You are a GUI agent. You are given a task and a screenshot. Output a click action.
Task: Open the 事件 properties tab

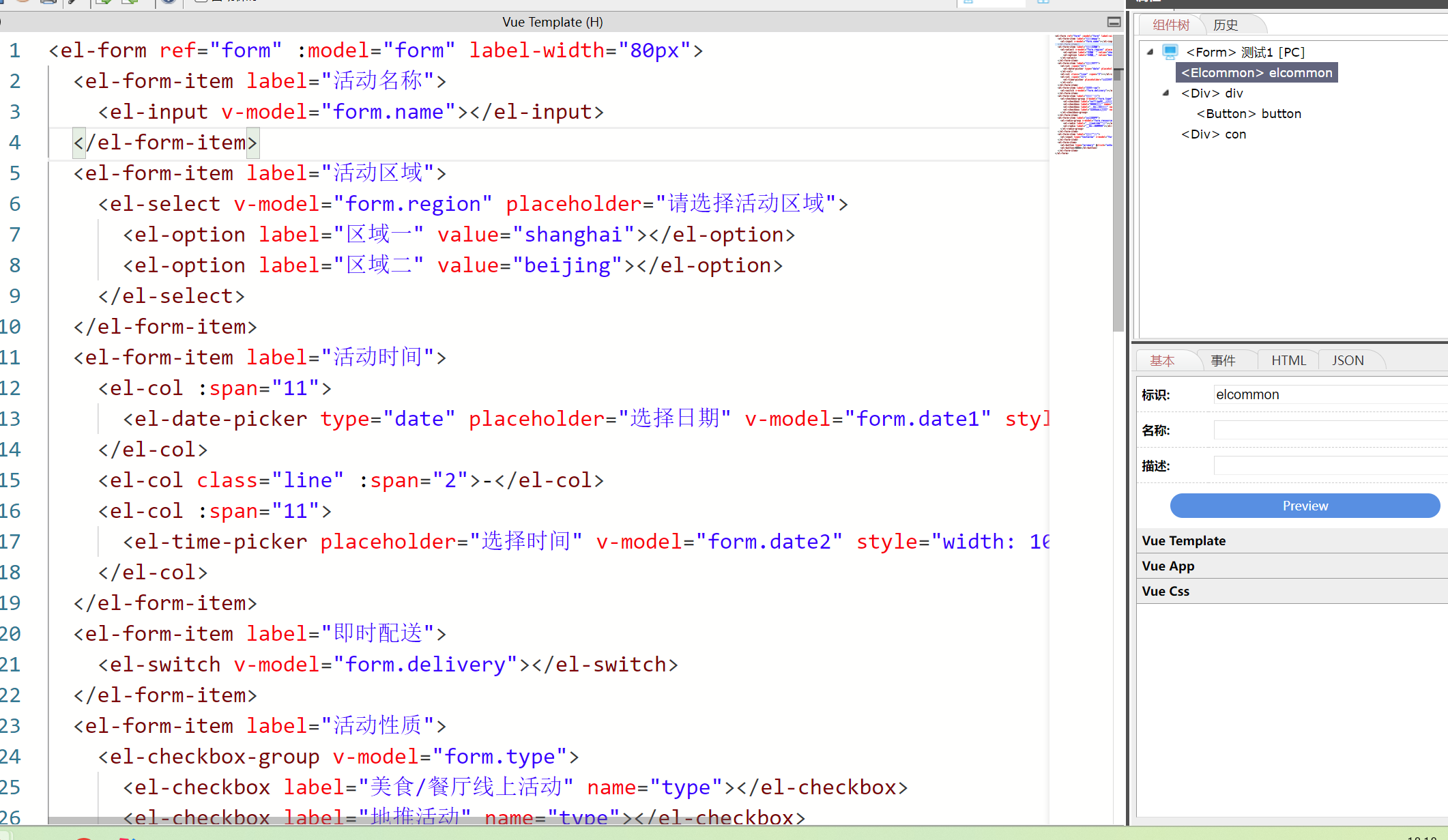click(1223, 360)
